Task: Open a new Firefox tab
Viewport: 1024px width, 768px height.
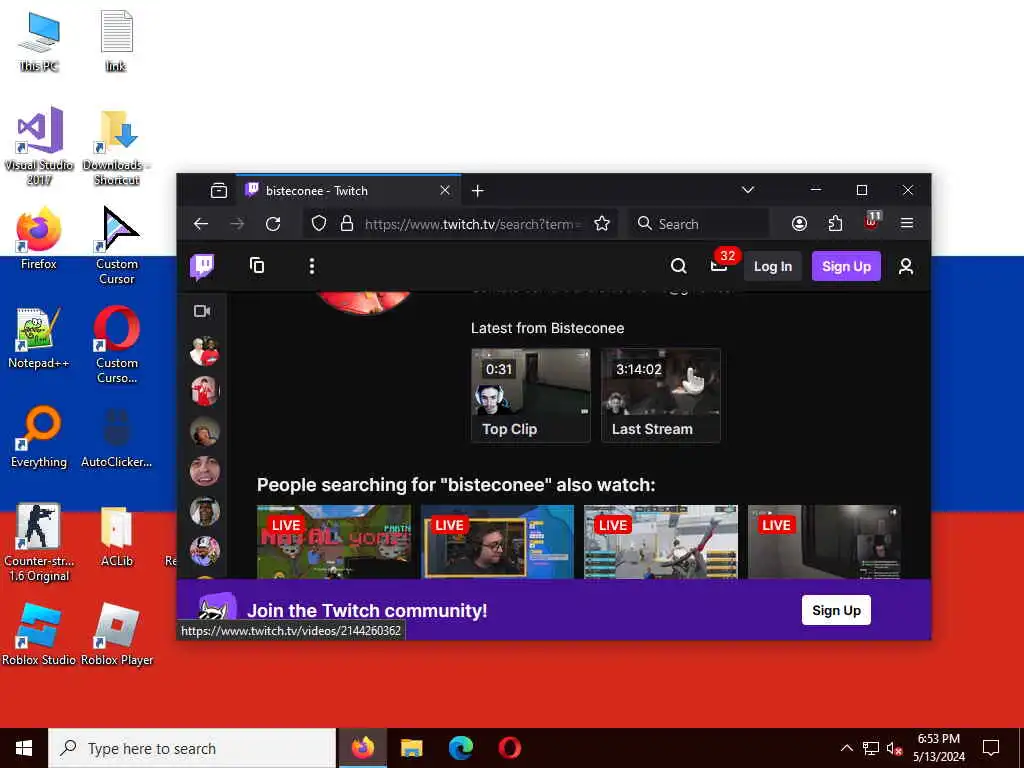Action: (x=477, y=191)
